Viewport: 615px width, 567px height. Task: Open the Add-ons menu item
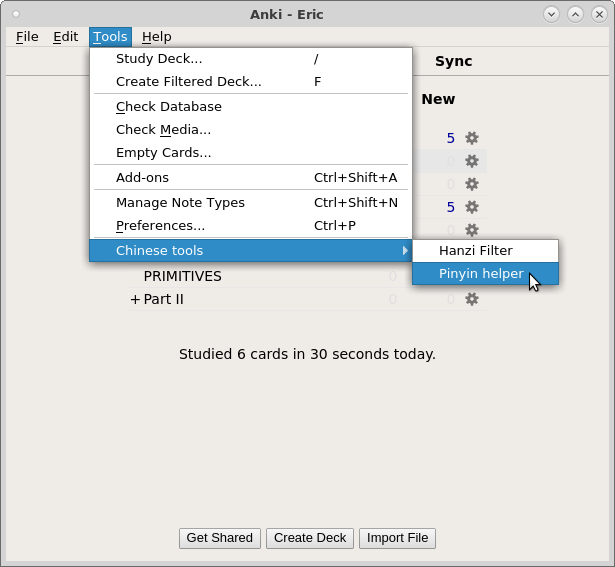142,177
